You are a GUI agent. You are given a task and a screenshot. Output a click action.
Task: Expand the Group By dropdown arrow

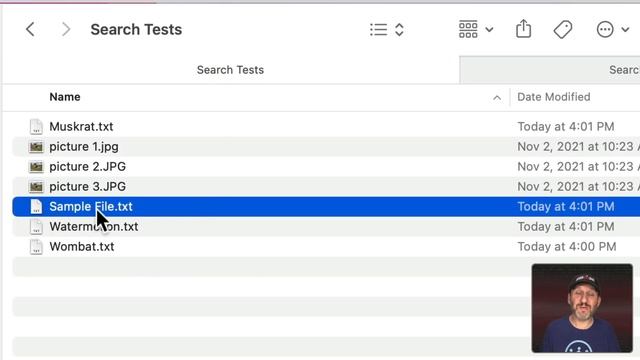489,29
